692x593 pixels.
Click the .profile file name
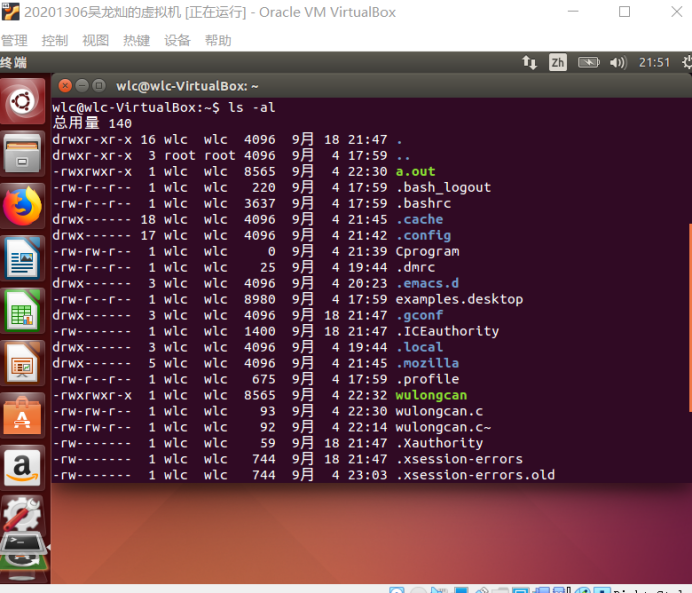(428, 379)
